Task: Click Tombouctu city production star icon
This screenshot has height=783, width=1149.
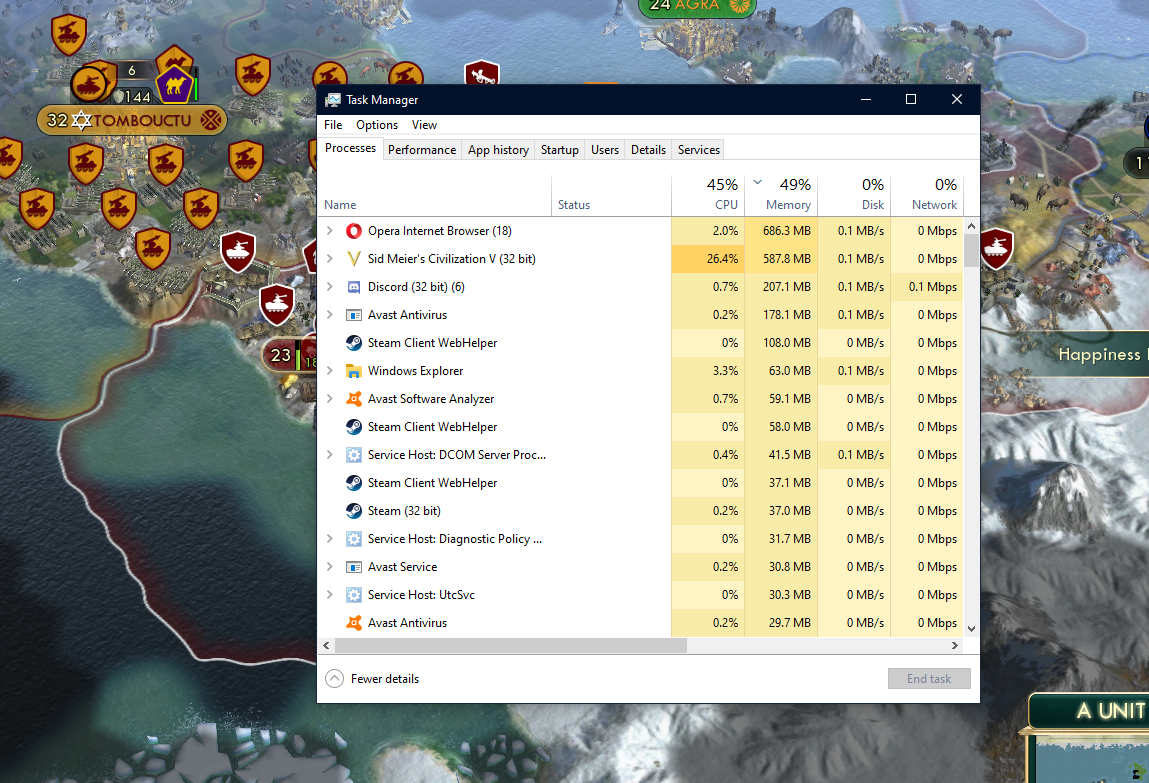Action: click(81, 120)
